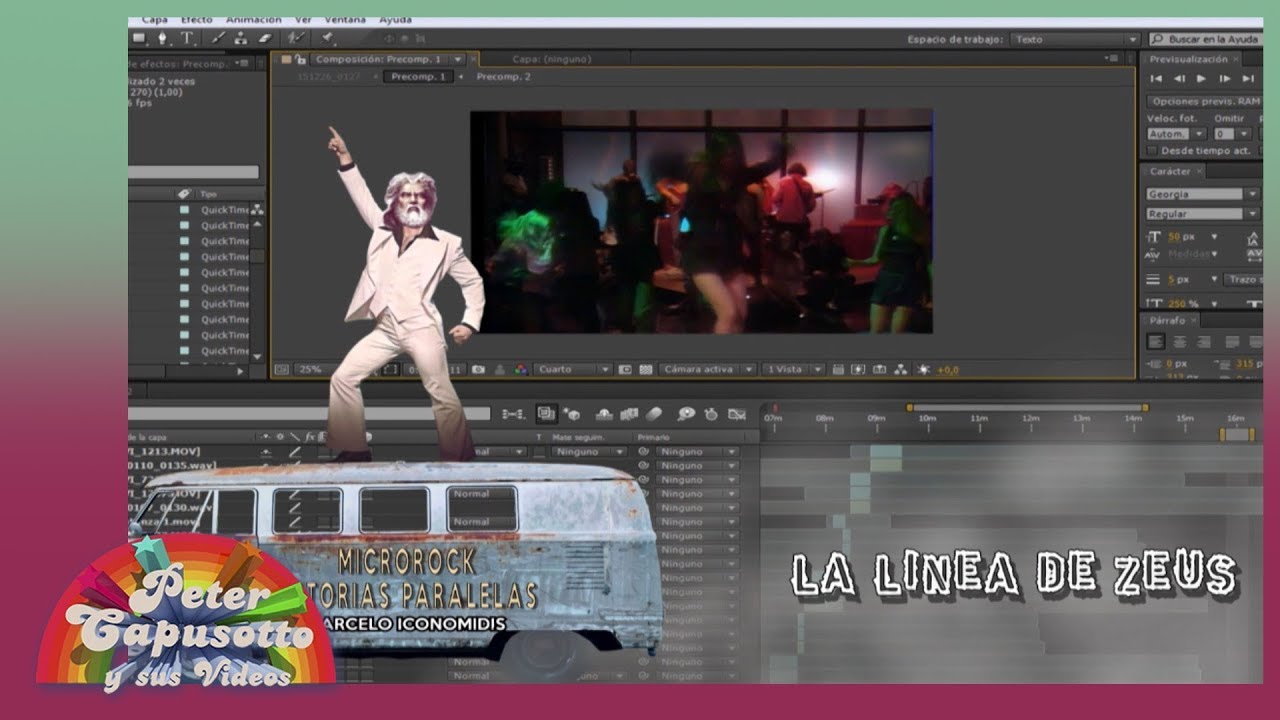Click the Buscar en la Ayuda search field
The height and width of the screenshot is (720, 1280).
1206,39
